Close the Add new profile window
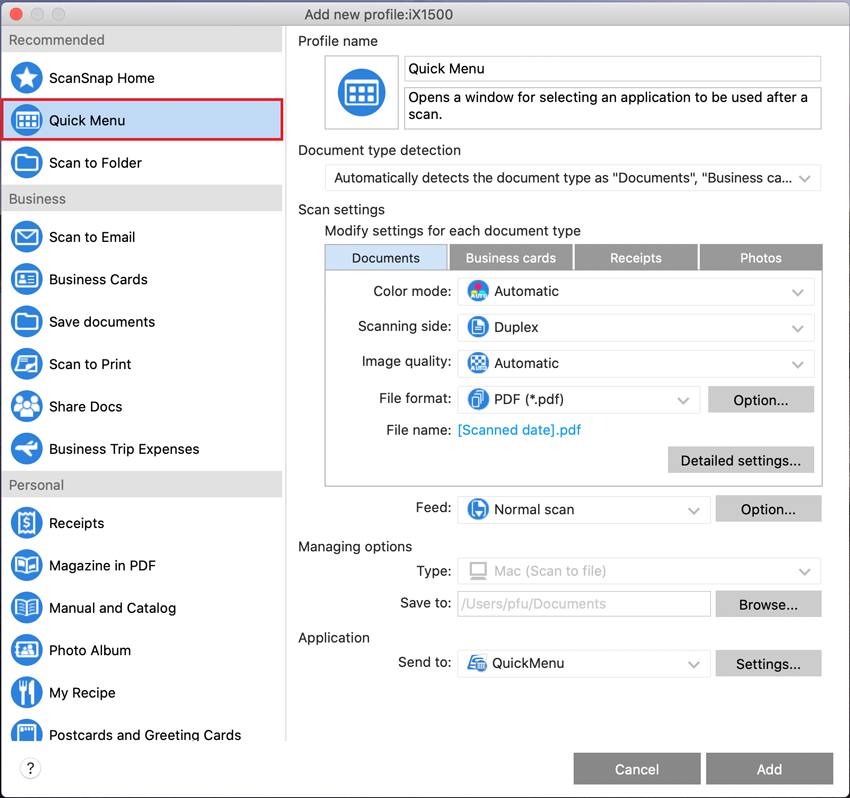 (x=16, y=14)
